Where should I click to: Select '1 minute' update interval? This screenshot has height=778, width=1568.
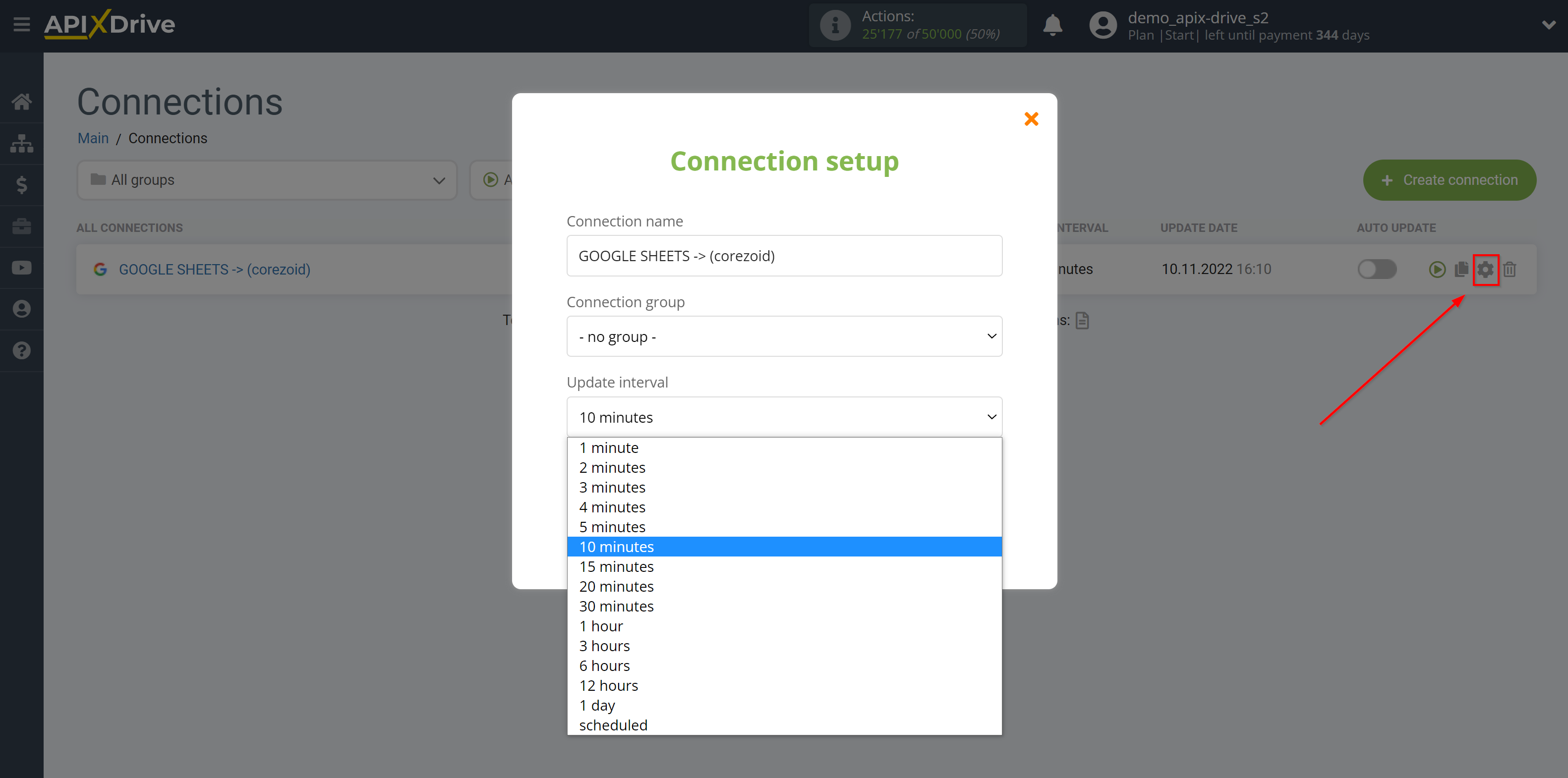(609, 447)
